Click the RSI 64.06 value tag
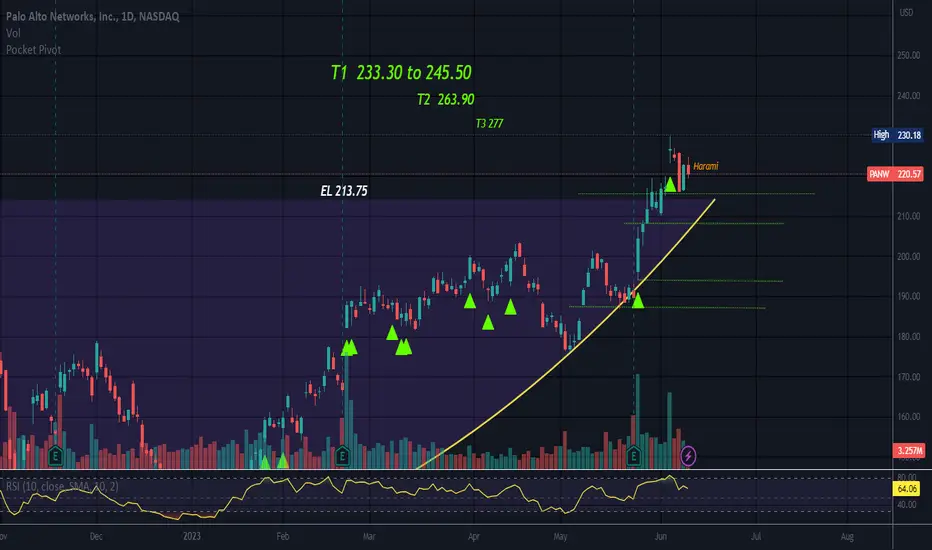932x550 pixels. point(907,489)
